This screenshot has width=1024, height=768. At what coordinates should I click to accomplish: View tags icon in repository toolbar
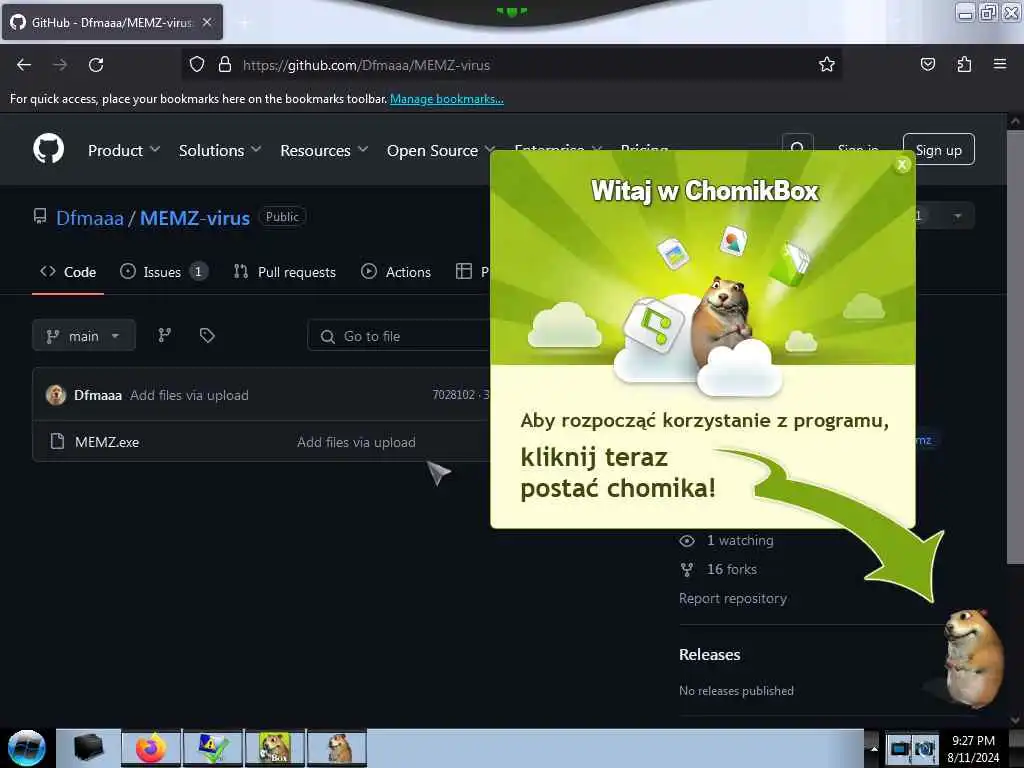click(207, 335)
